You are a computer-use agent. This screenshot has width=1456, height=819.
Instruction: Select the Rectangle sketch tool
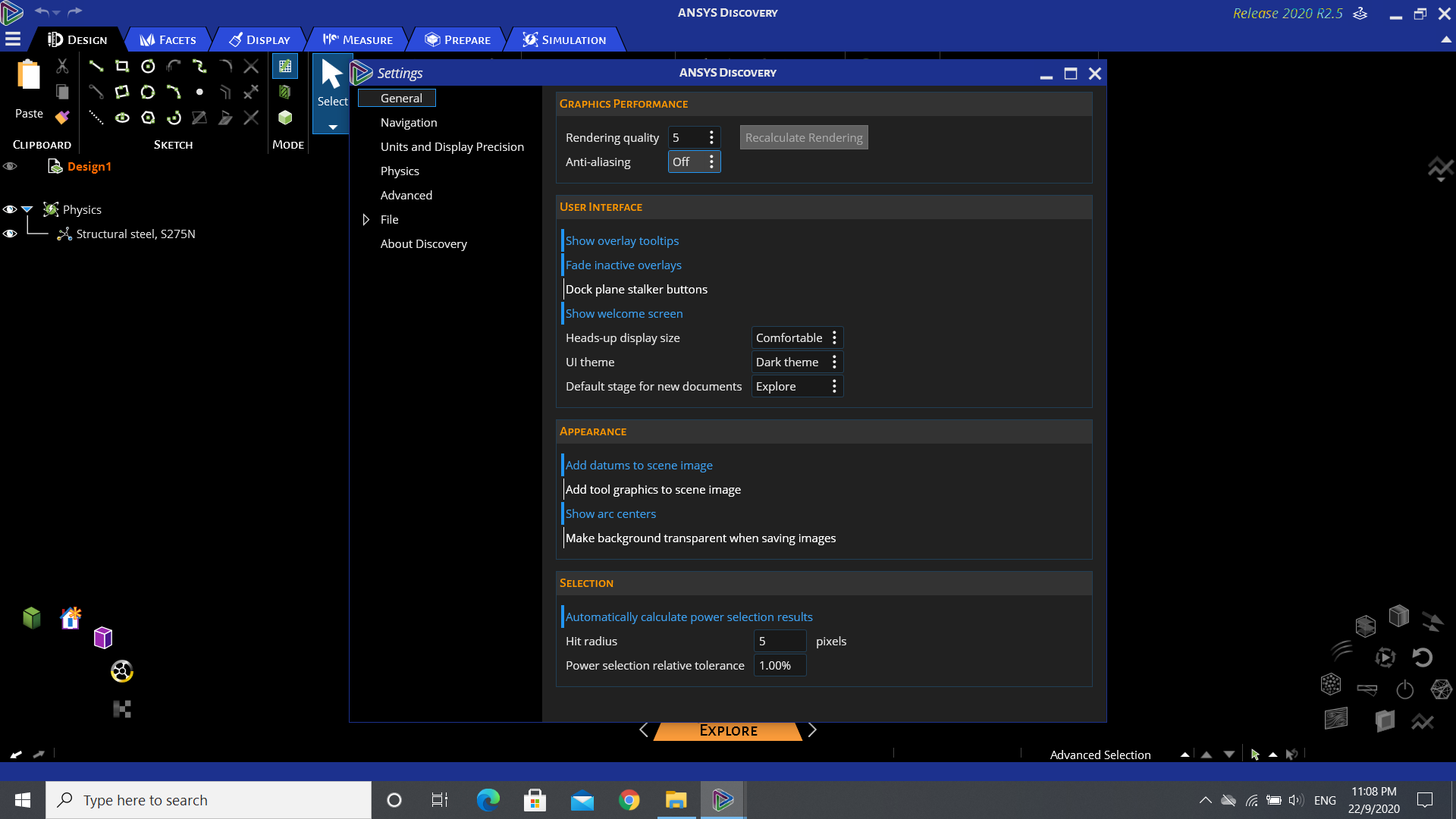tap(122, 67)
